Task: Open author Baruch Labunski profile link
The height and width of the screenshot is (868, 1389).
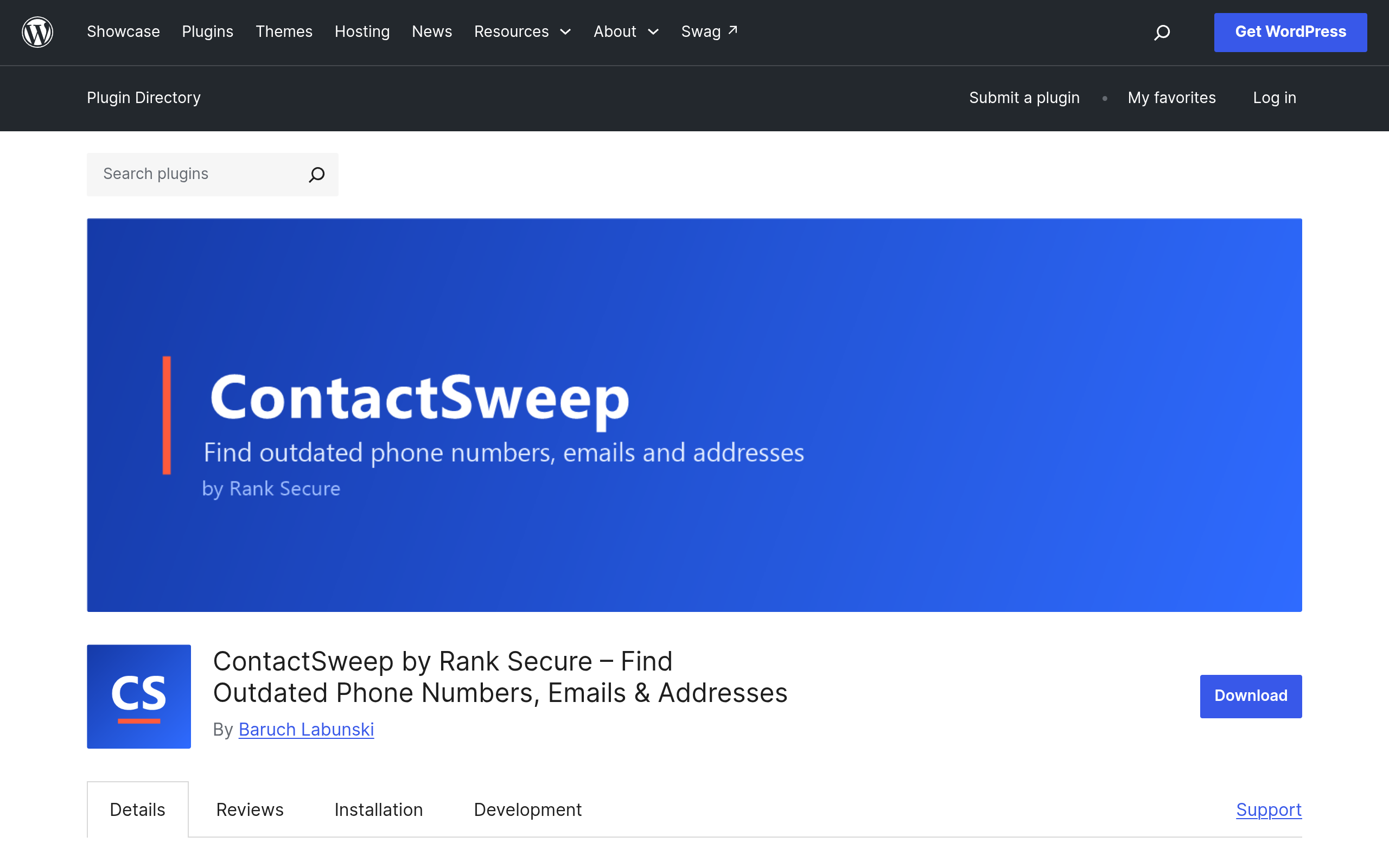Action: [306, 729]
